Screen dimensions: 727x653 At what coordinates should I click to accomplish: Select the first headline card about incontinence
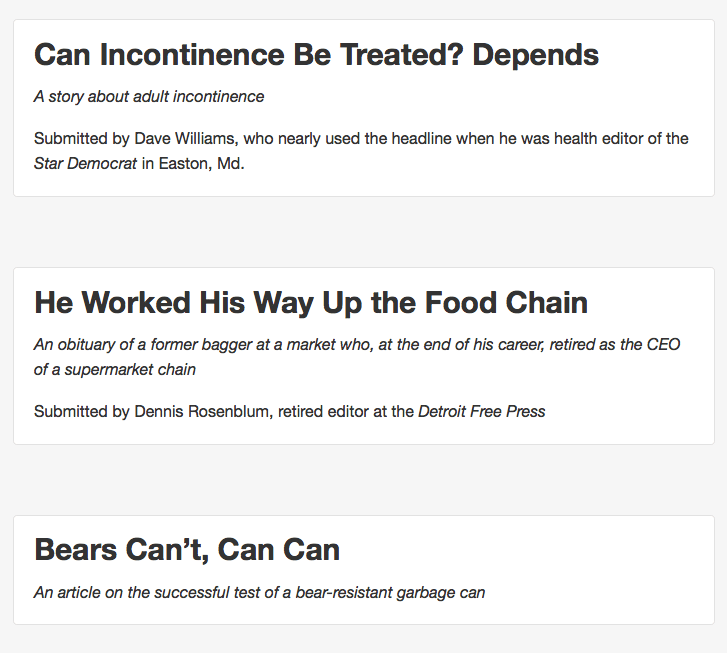(x=364, y=108)
